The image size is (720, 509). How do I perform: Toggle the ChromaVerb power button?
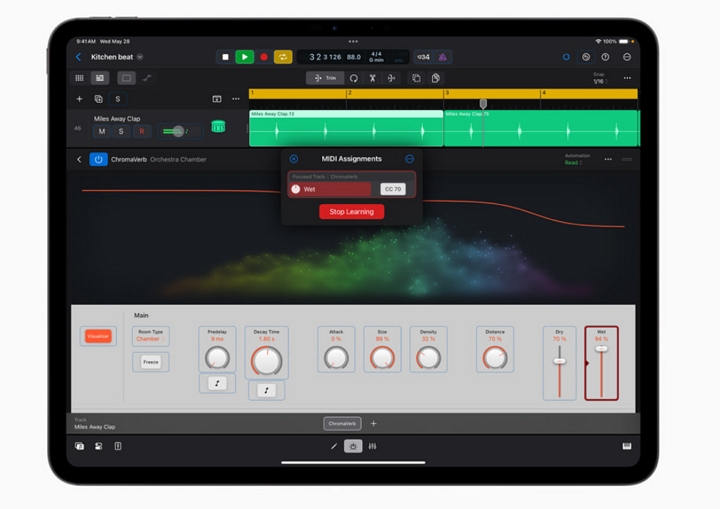tap(98, 159)
